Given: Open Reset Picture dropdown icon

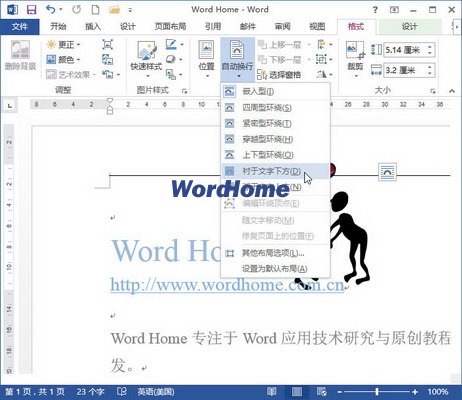Looking at the screenshot, I should pos(111,74).
